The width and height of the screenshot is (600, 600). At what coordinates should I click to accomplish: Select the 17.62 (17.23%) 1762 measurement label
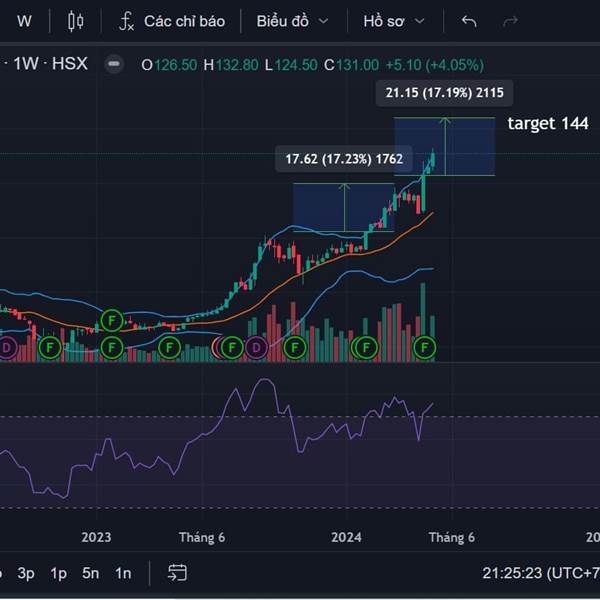coord(344,159)
